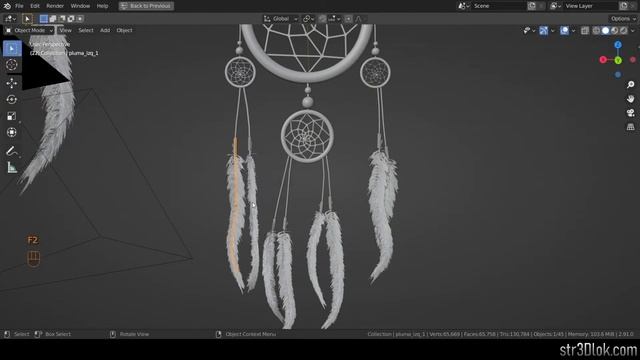
Task: Set selection mode to invert
Action: pos(71,19)
